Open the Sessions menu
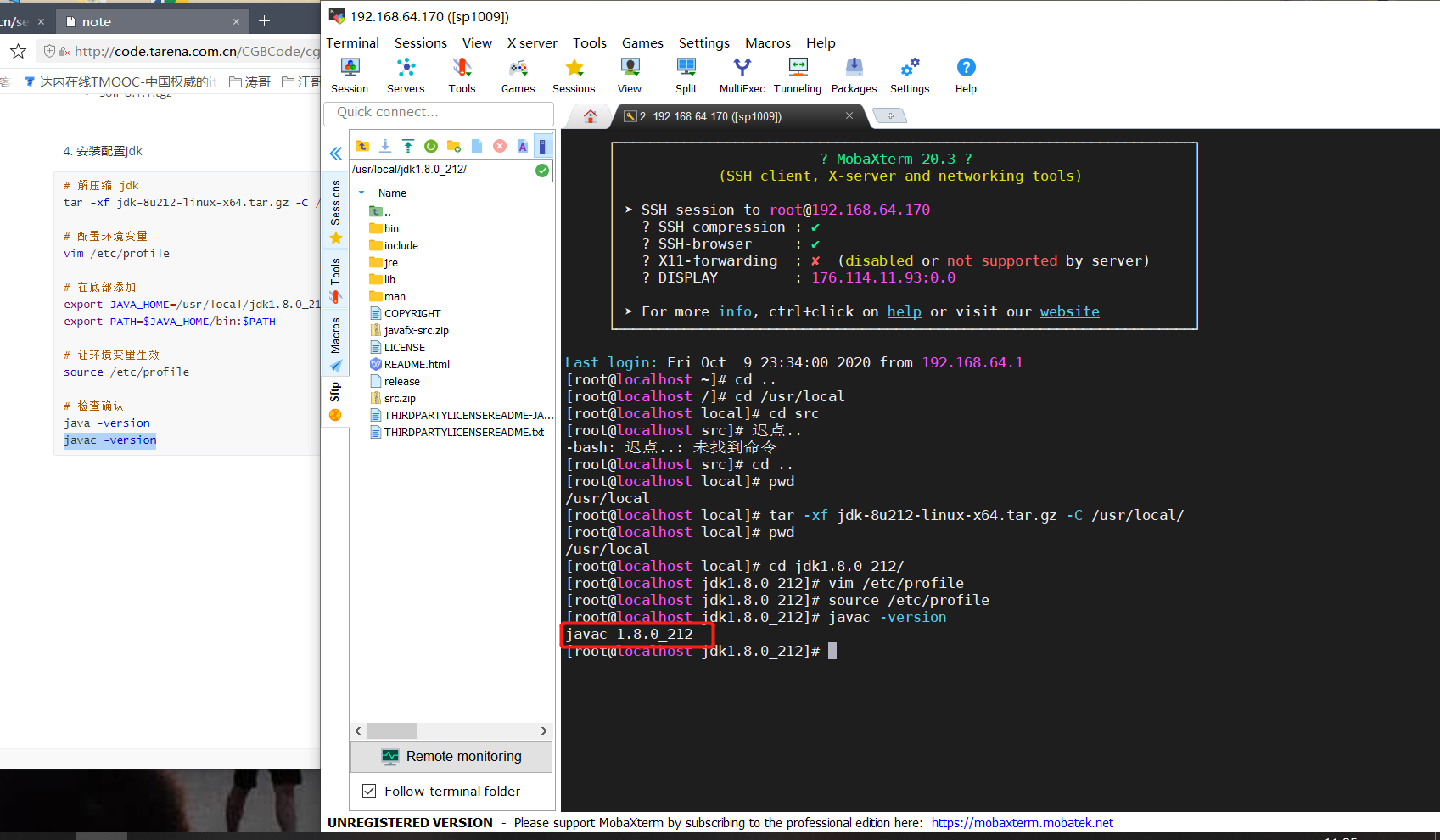The width and height of the screenshot is (1440, 840). tap(420, 42)
